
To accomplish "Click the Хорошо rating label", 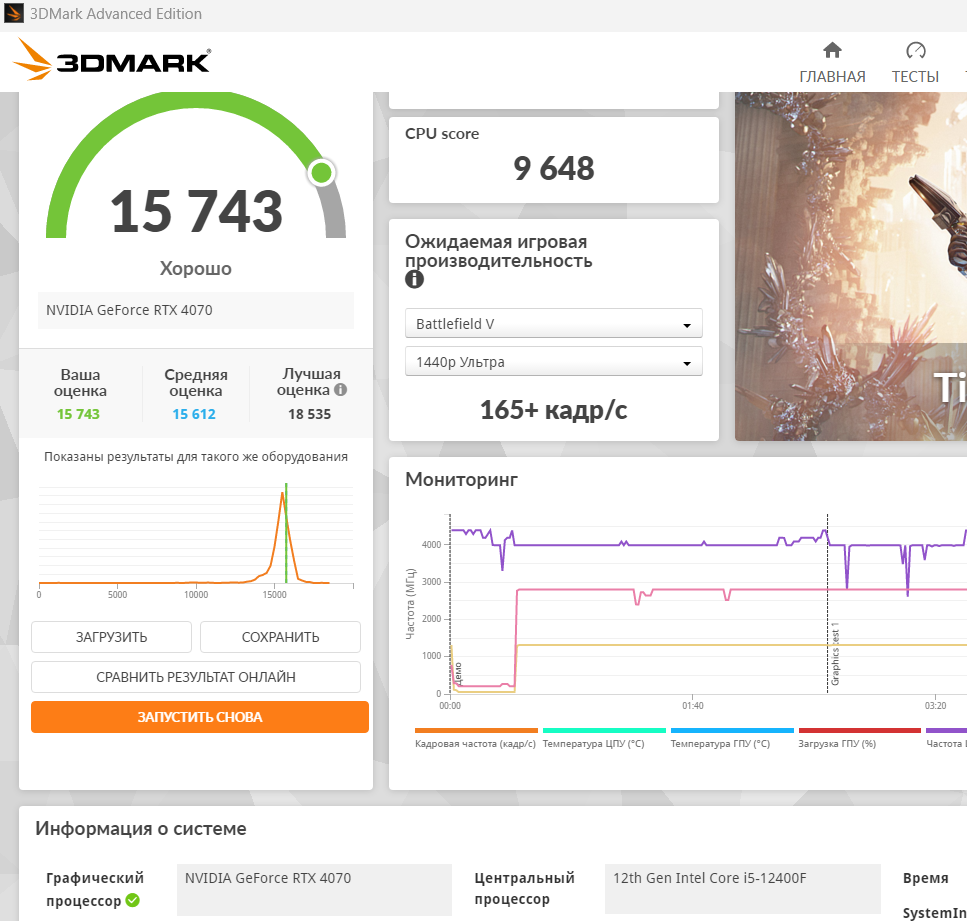I will (195, 268).
